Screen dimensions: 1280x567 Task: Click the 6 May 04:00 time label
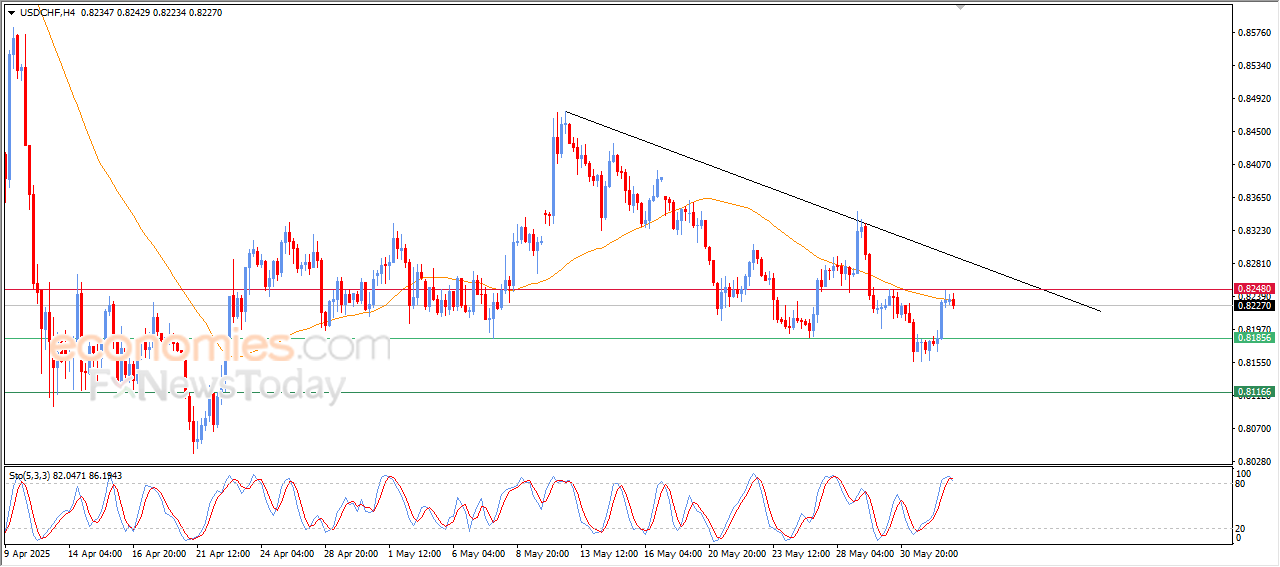[478, 552]
